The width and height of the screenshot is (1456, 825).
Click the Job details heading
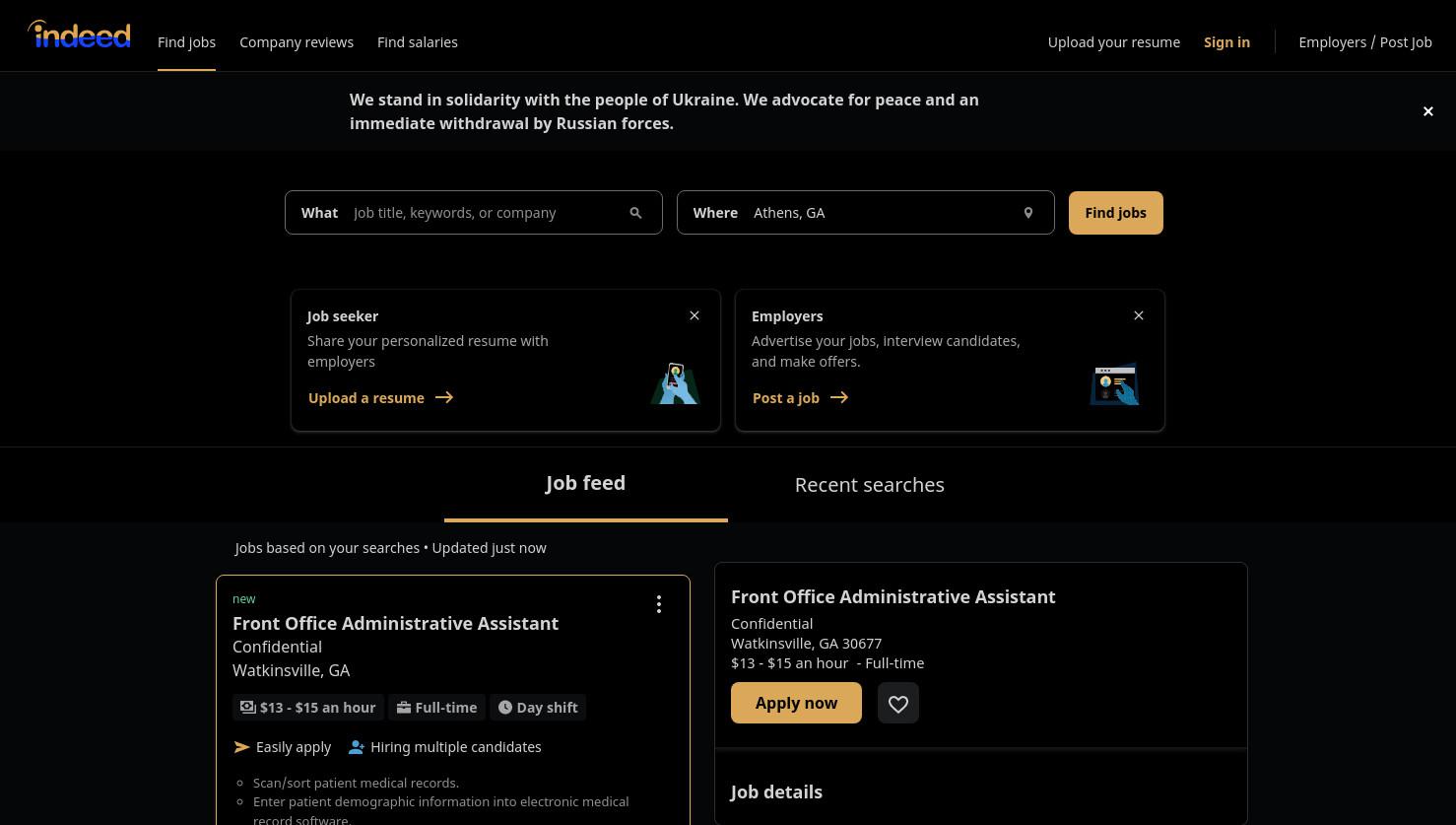[776, 791]
